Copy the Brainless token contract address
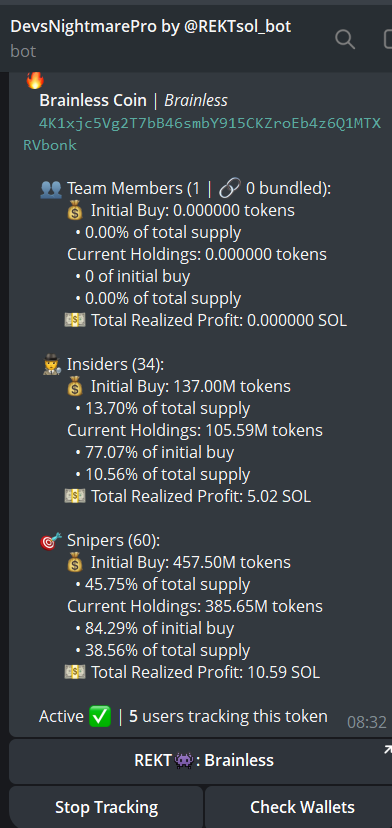The width and height of the screenshot is (392, 828). pos(202,134)
